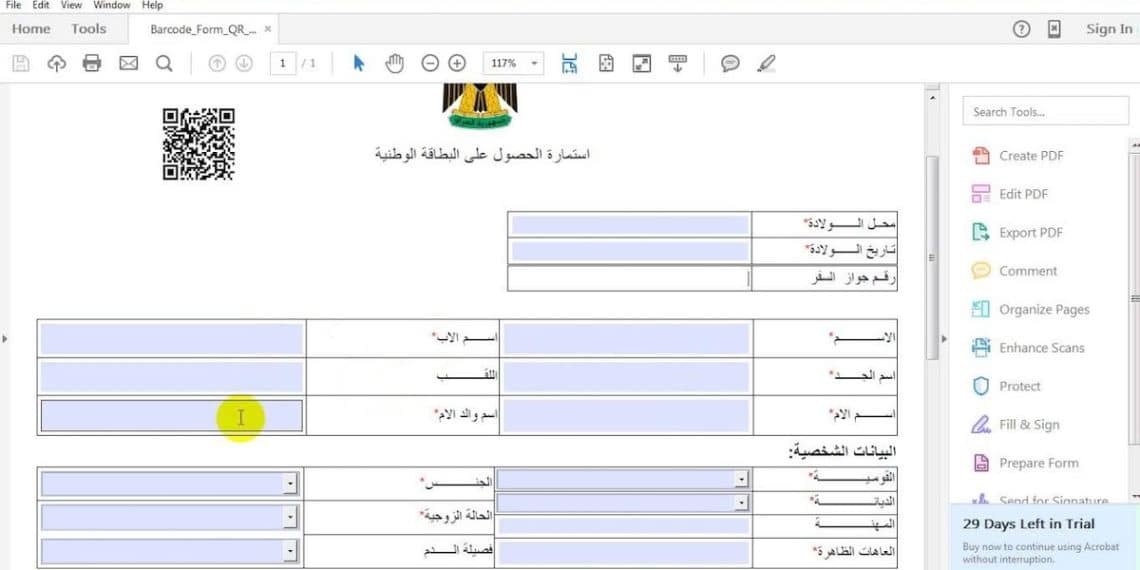Open the File menu
The width and height of the screenshot is (1140, 570).
click(x=13, y=5)
